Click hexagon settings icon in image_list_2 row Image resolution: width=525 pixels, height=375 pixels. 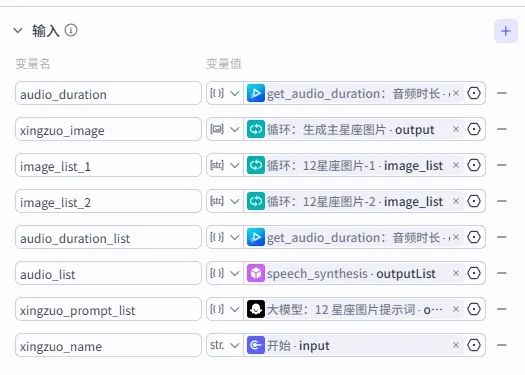[x=474, y=201]
